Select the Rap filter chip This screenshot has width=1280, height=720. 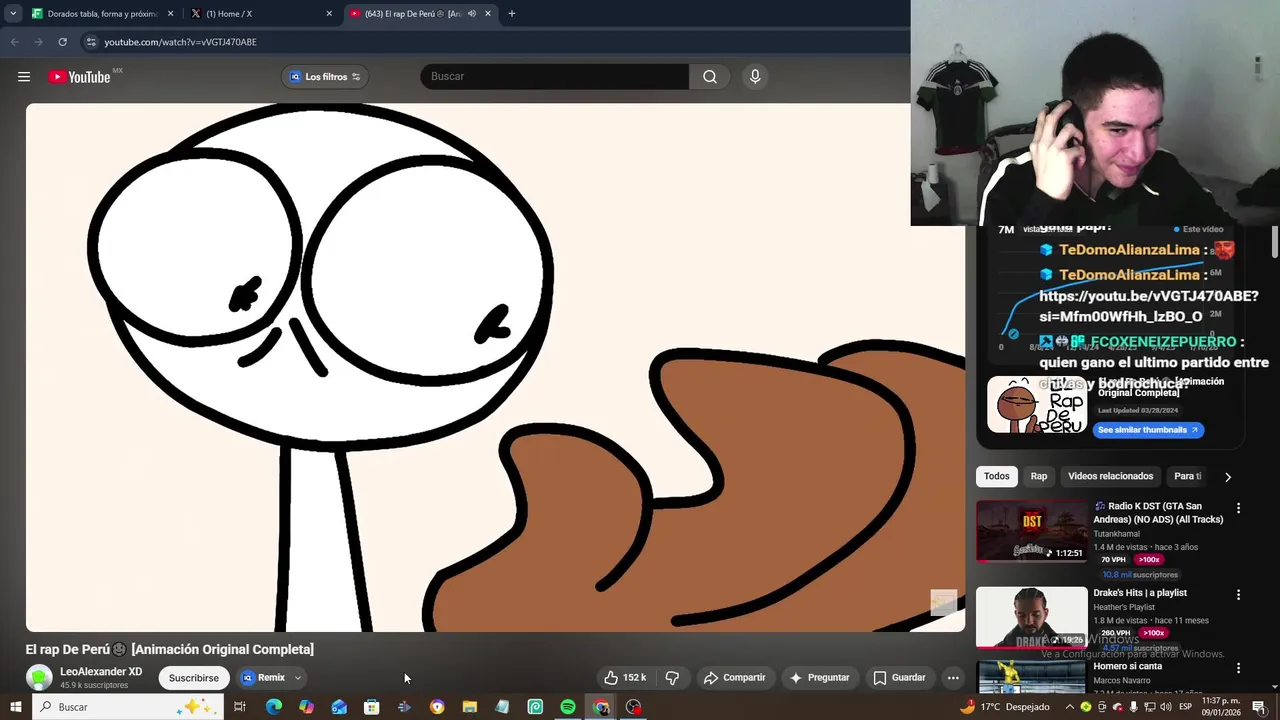pos(1039,476)
